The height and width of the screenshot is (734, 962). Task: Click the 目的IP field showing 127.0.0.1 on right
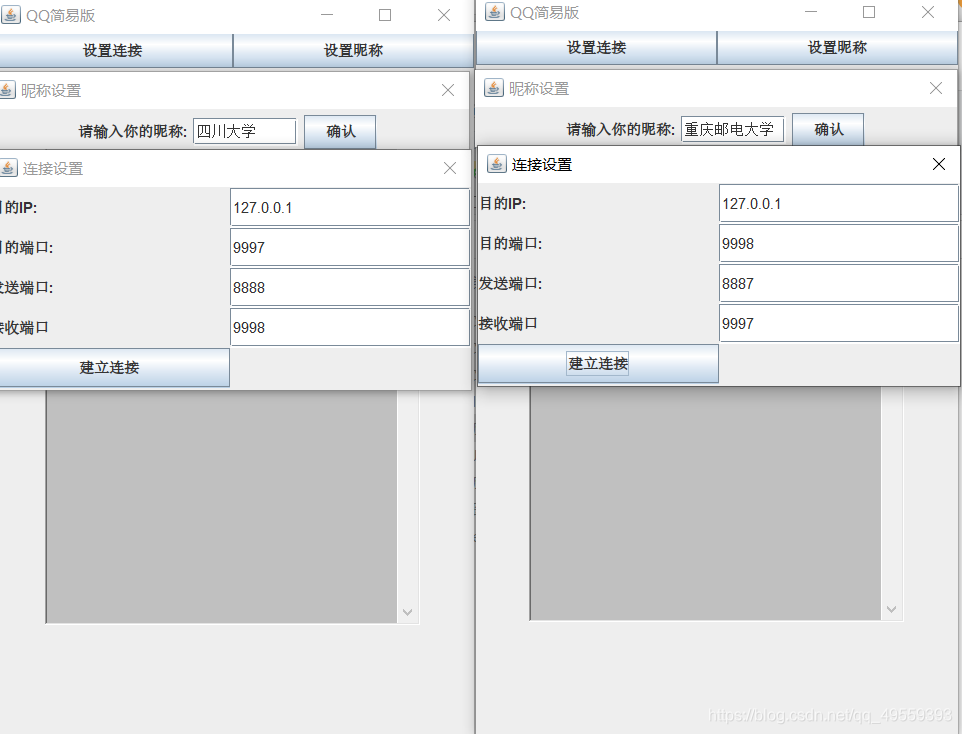838,202
